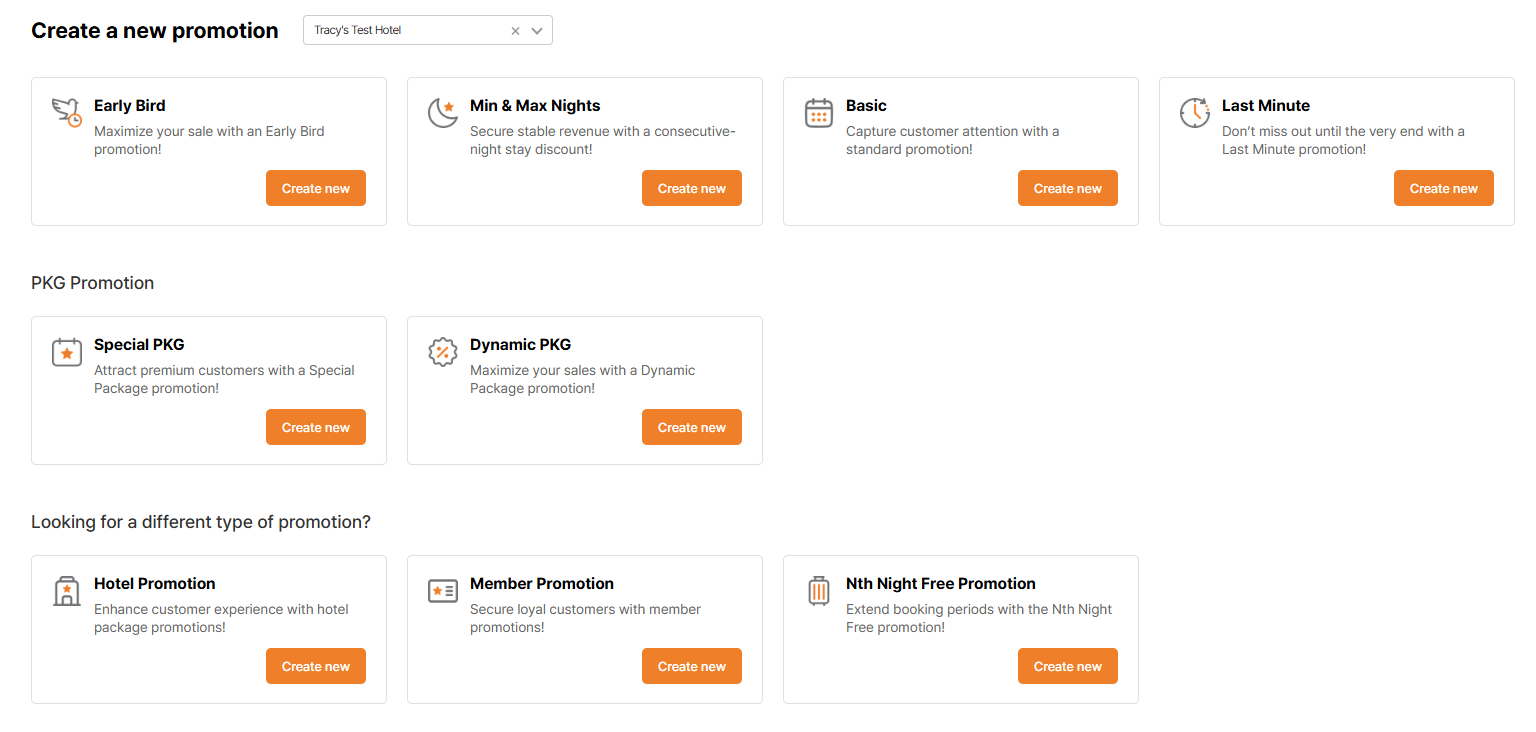Create a new Dynamic PKG promotion
The width and height of the screenshot is (1536, 732).
692,428
